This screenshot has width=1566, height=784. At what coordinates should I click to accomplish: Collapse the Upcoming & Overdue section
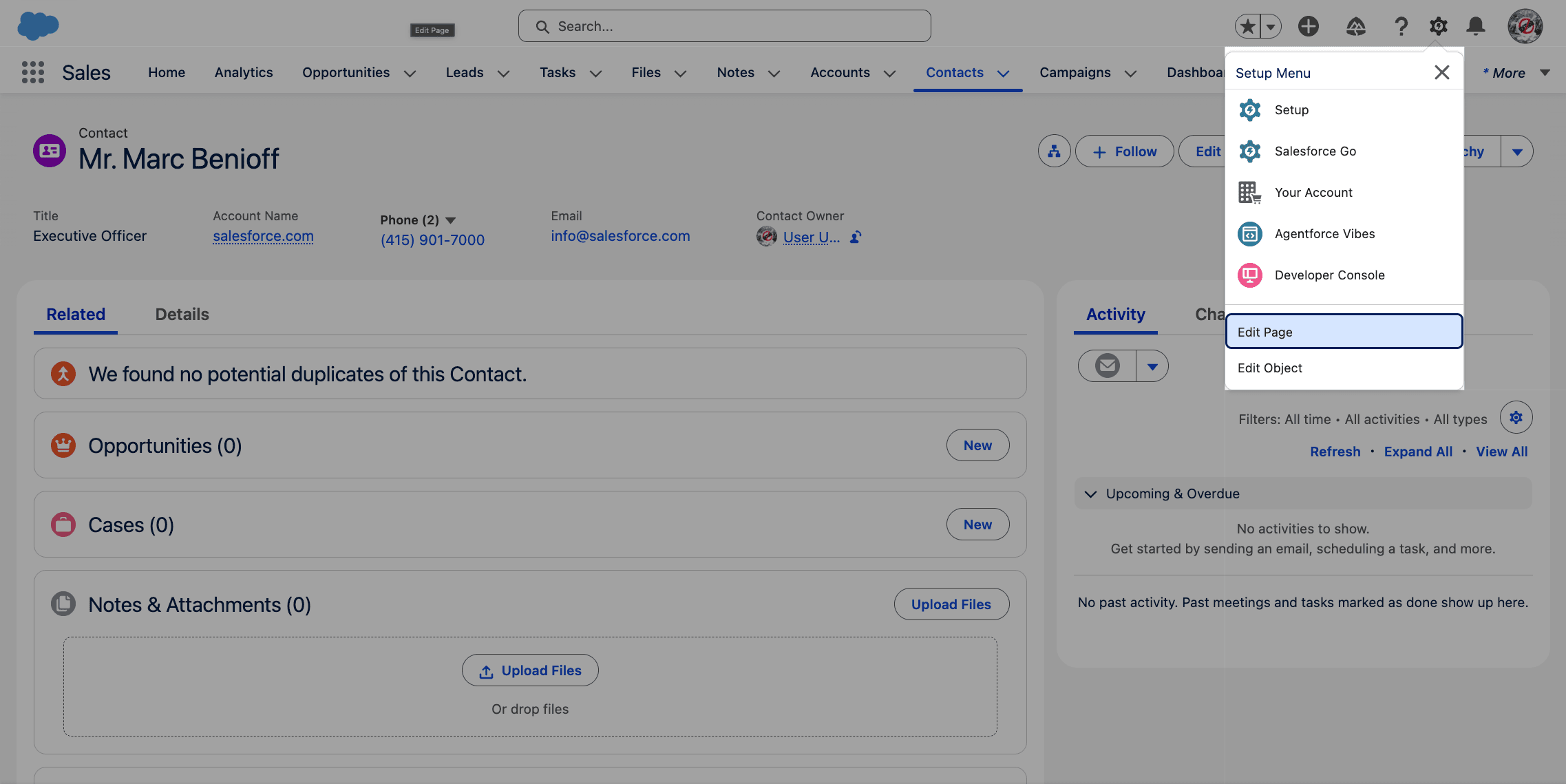pos(1090,494)
